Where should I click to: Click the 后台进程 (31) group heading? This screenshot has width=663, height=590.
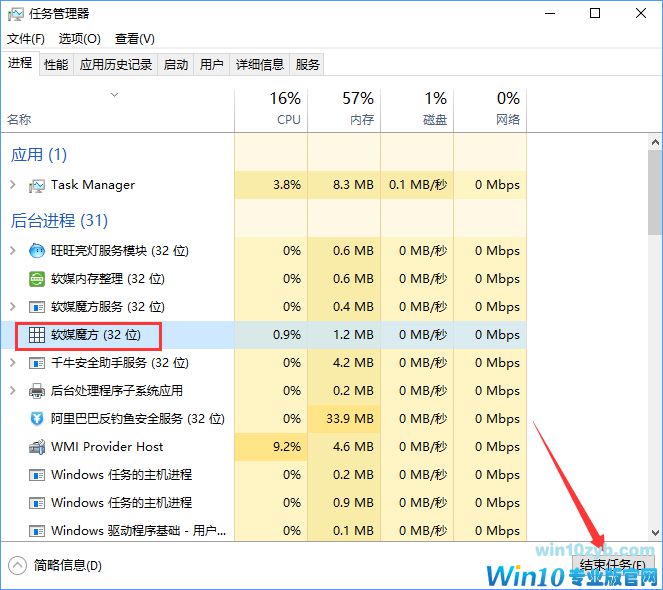(59, 221)
